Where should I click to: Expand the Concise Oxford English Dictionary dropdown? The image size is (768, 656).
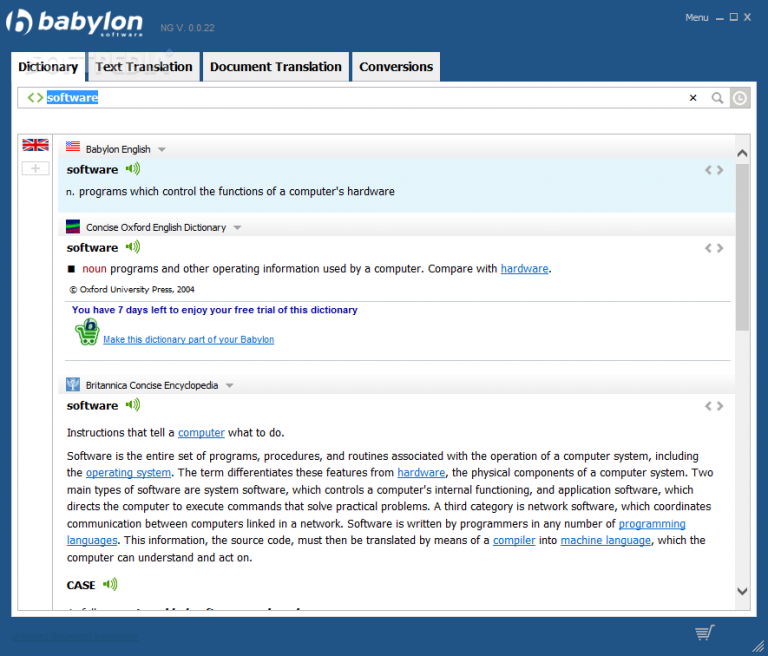(x=238, y=227)
